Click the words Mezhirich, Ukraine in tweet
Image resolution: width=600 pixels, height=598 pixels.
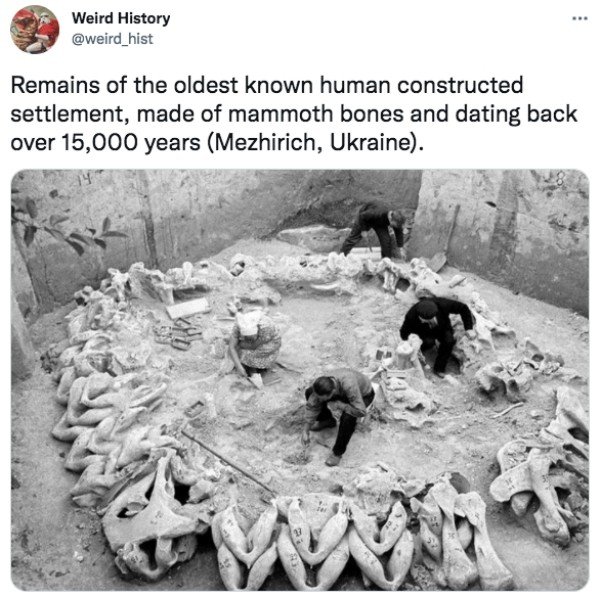click(x=313, y=143)
